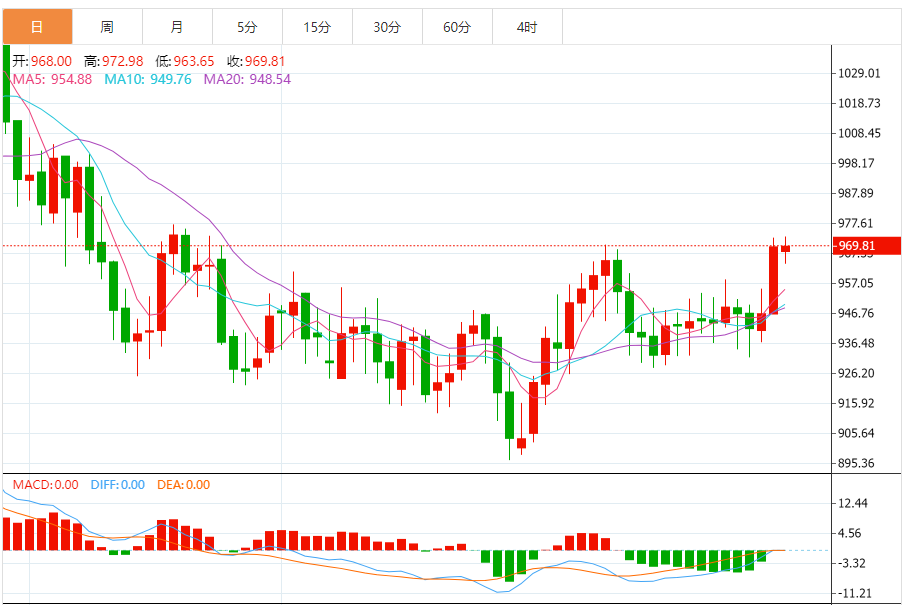
Task: Click the 936.48 price axis label
Action: coord(856,344)
